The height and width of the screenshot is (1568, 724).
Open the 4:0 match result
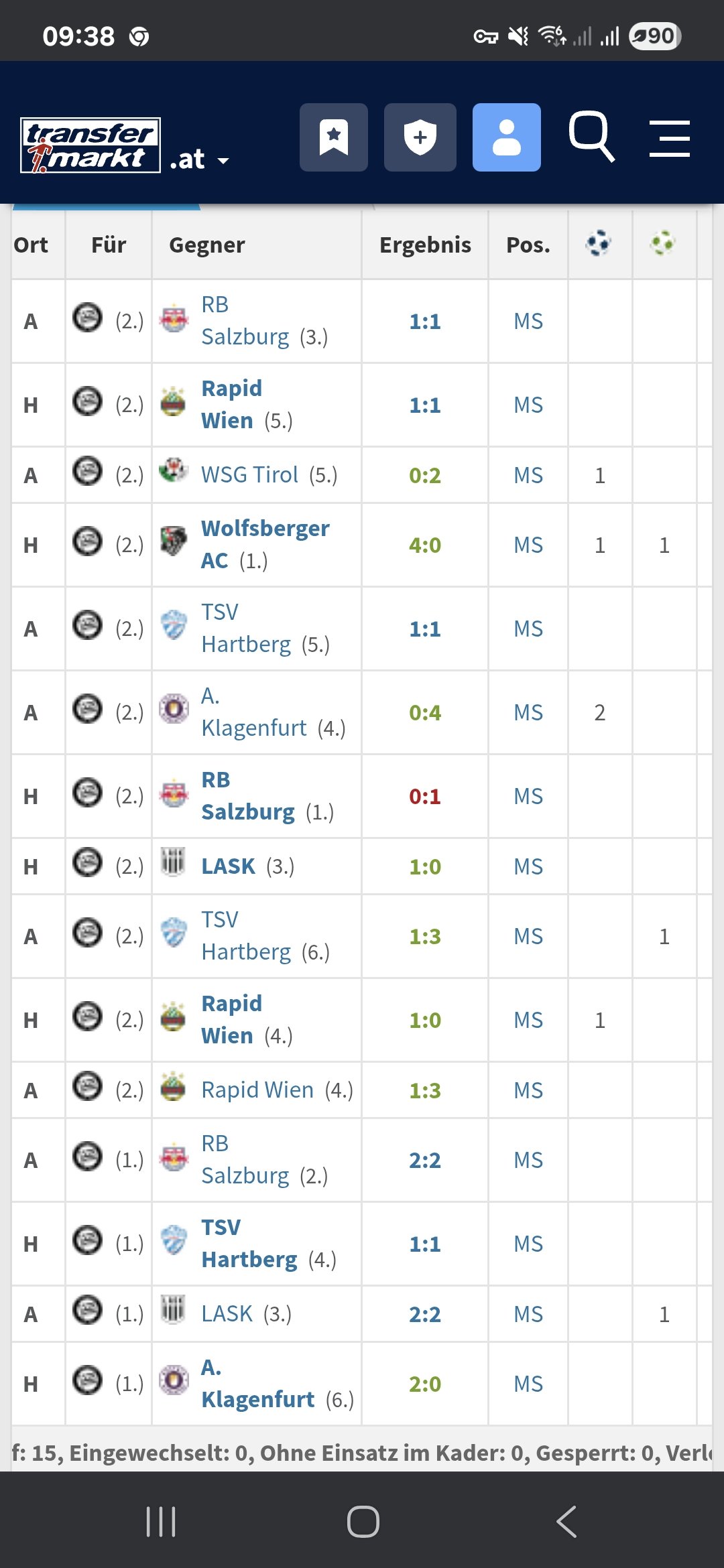click(x=425, y=545)
